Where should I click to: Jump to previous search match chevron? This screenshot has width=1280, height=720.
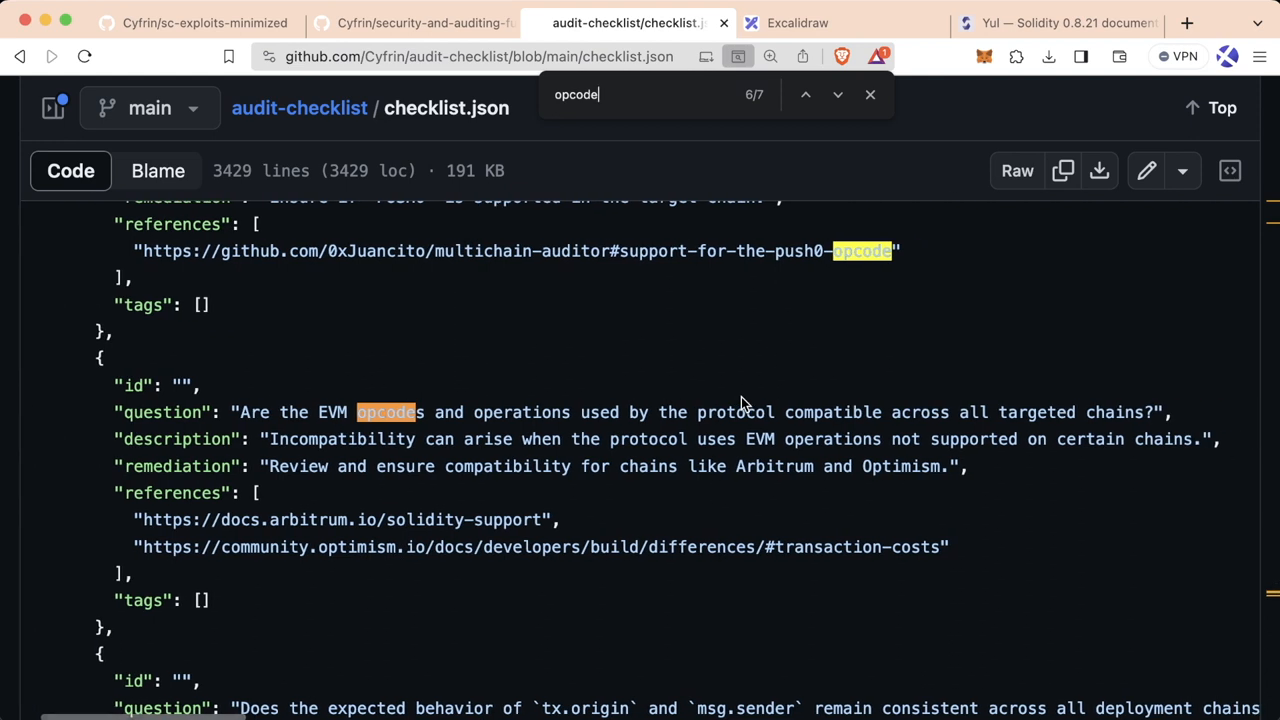click(805, 94)
